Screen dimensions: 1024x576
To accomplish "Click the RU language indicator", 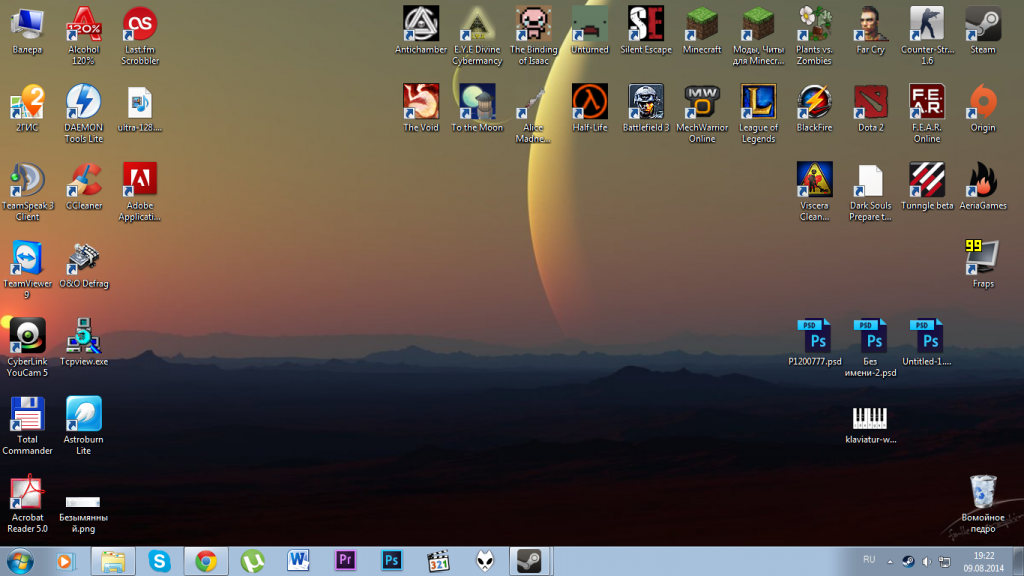I will coord(869,561).
